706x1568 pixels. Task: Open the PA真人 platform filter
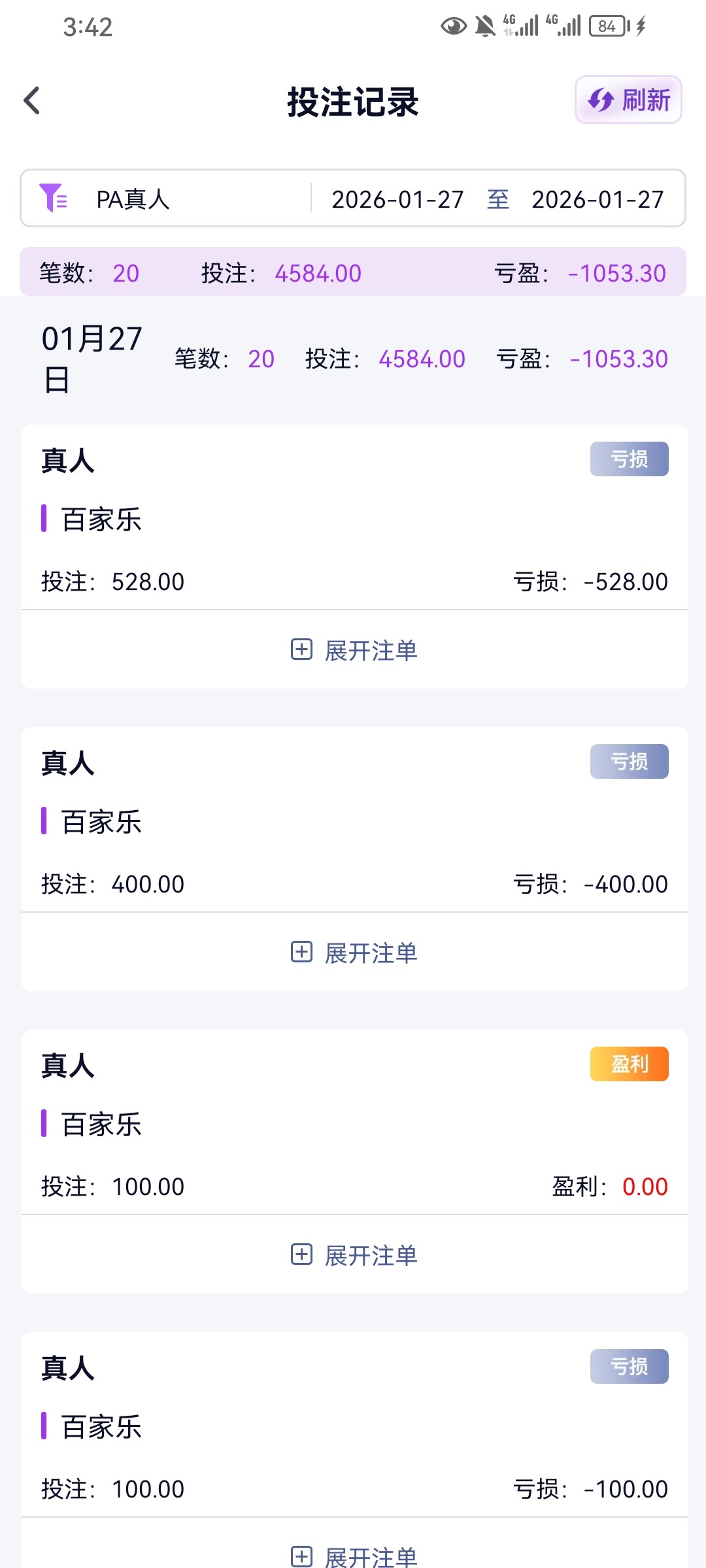[x=133, y=199]
